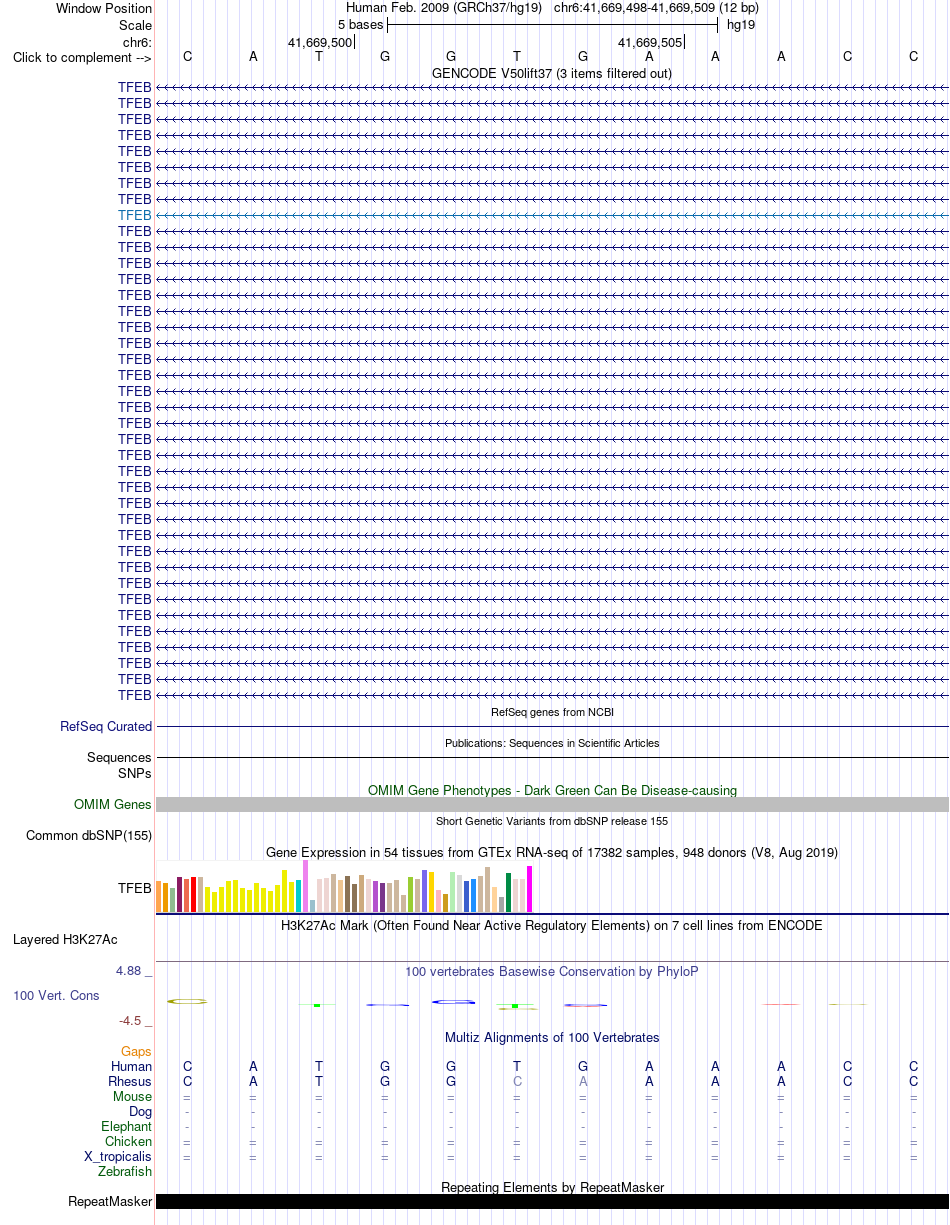Click the 41,669,505 coordinate label
950x1225 pixels.
(x=651, y=43)
